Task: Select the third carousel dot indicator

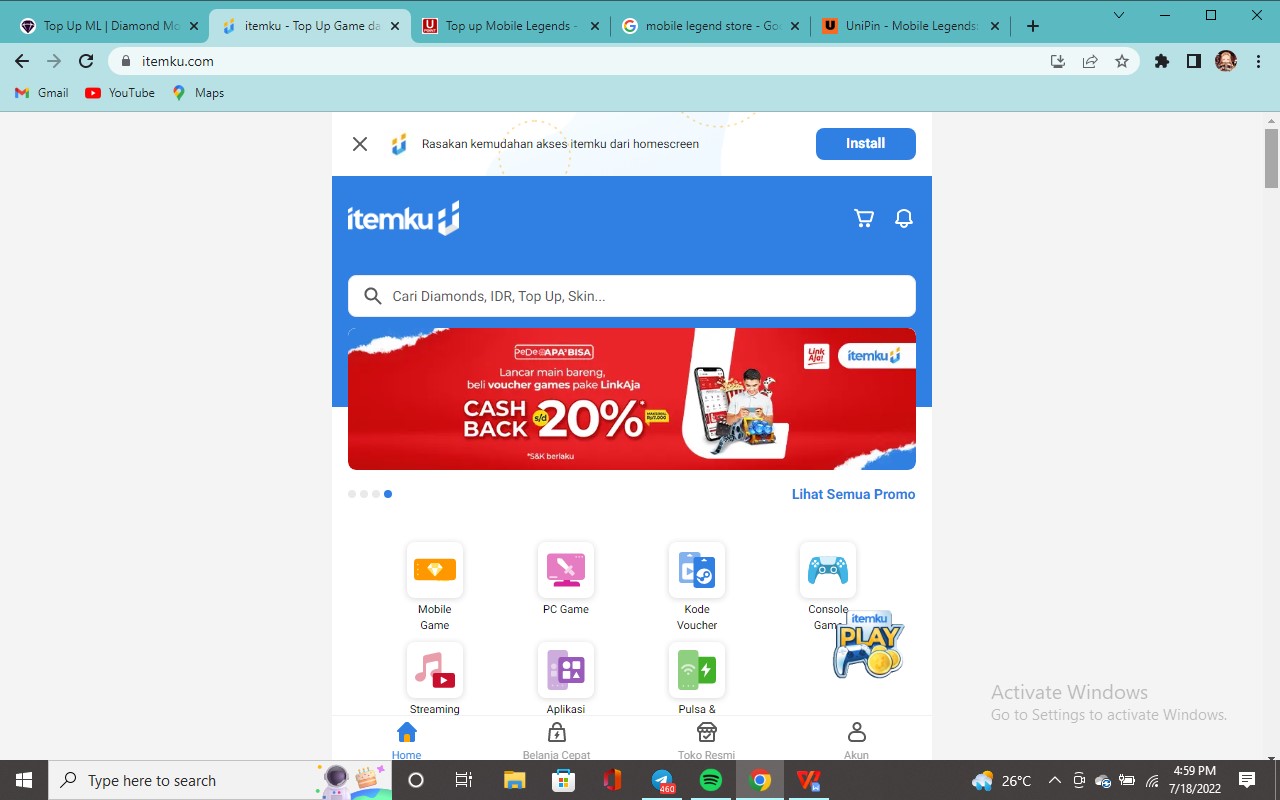Action: click(376, 494)
